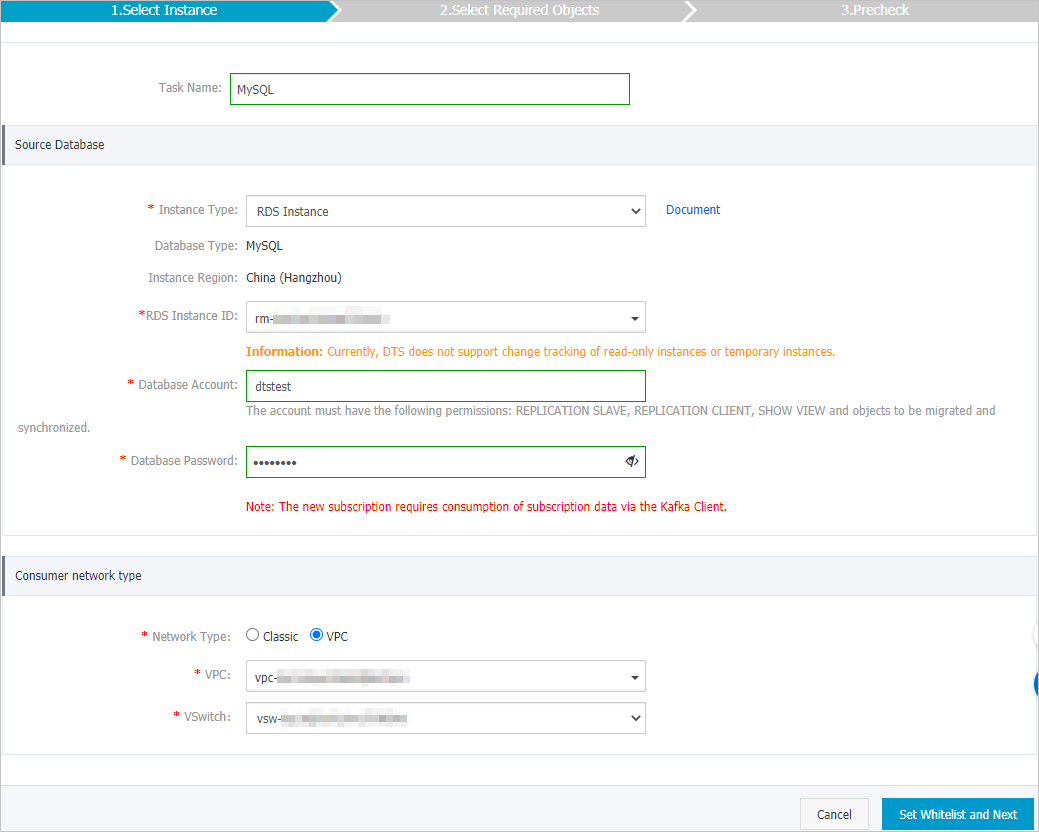Click the Source Database section header
Image resolution: width=1039 pixels, height=832 pixels.
pos(59,144)
